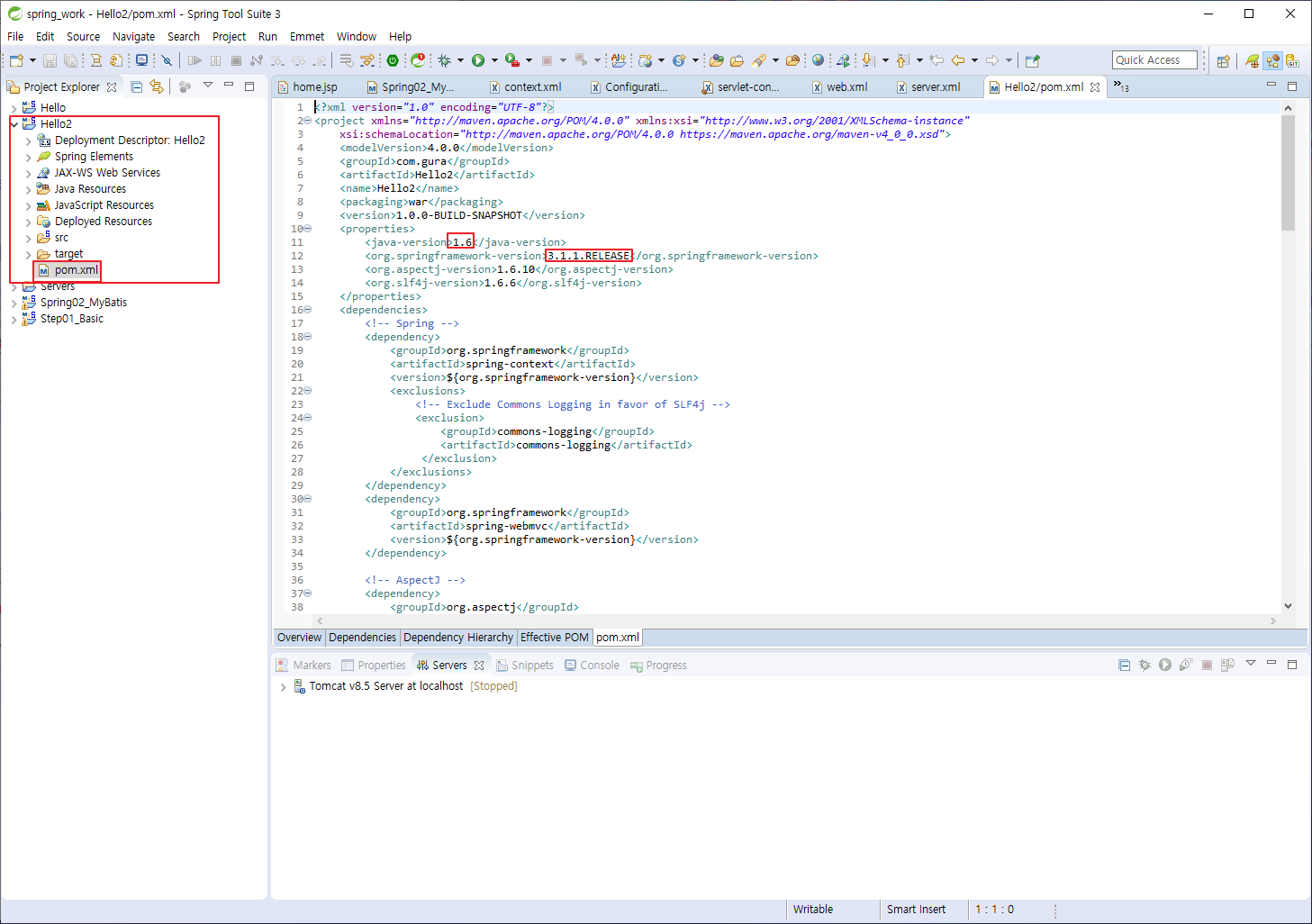Collapse the Hello2 project tree node

[14, 124]
